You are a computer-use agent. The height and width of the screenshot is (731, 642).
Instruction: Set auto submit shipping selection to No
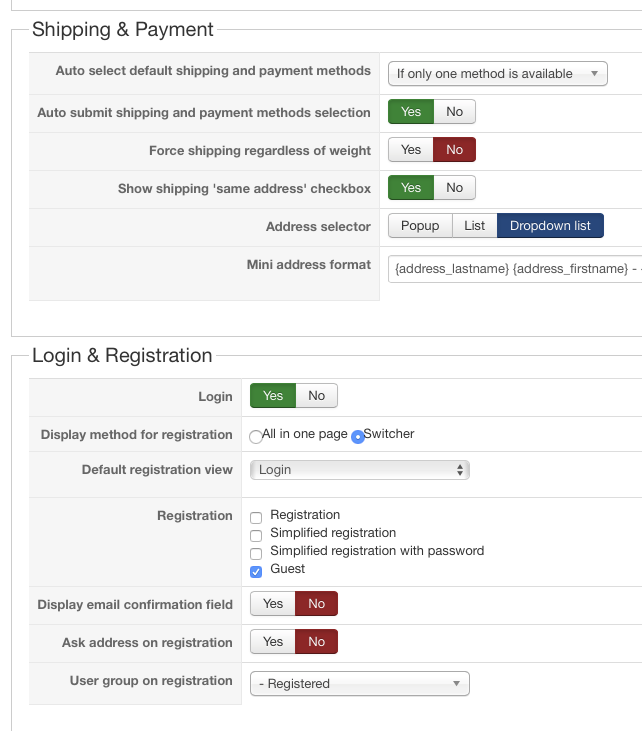[455, 112]
